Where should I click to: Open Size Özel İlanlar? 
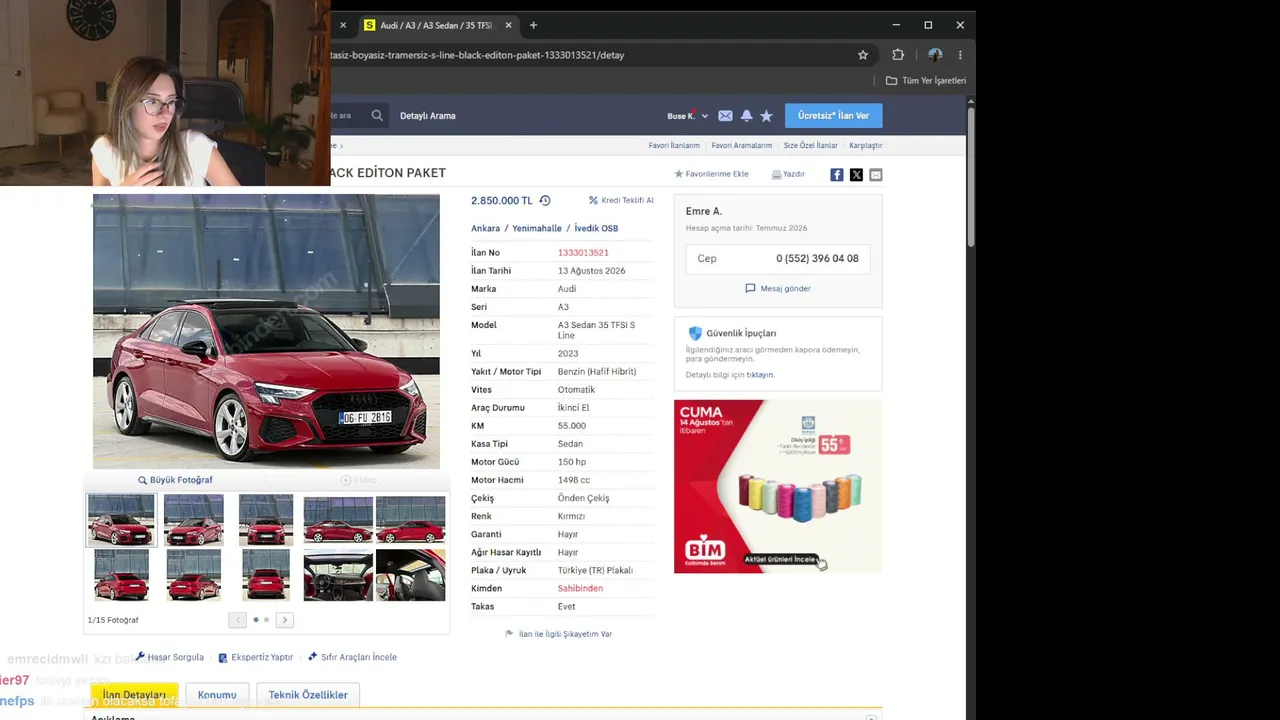(810, 145)
